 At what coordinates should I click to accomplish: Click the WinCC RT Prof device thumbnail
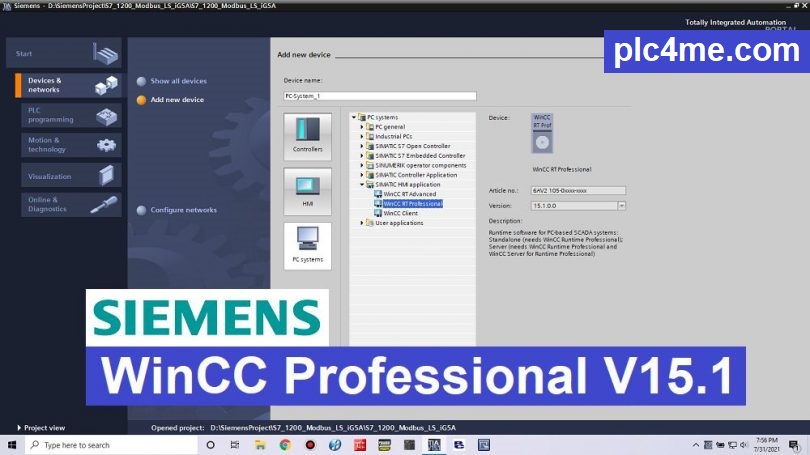(541, 132)
